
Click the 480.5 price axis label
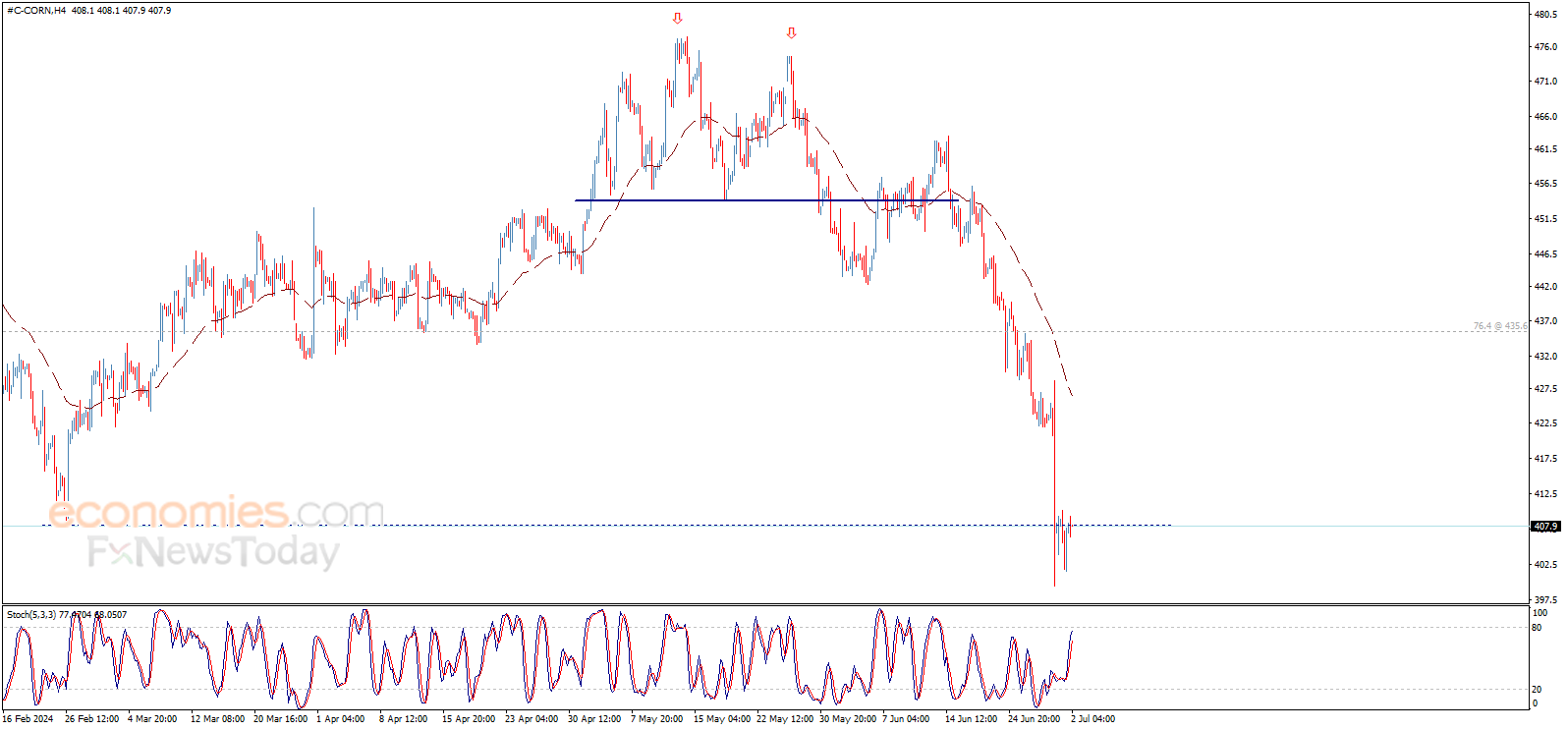(1545, 14)
